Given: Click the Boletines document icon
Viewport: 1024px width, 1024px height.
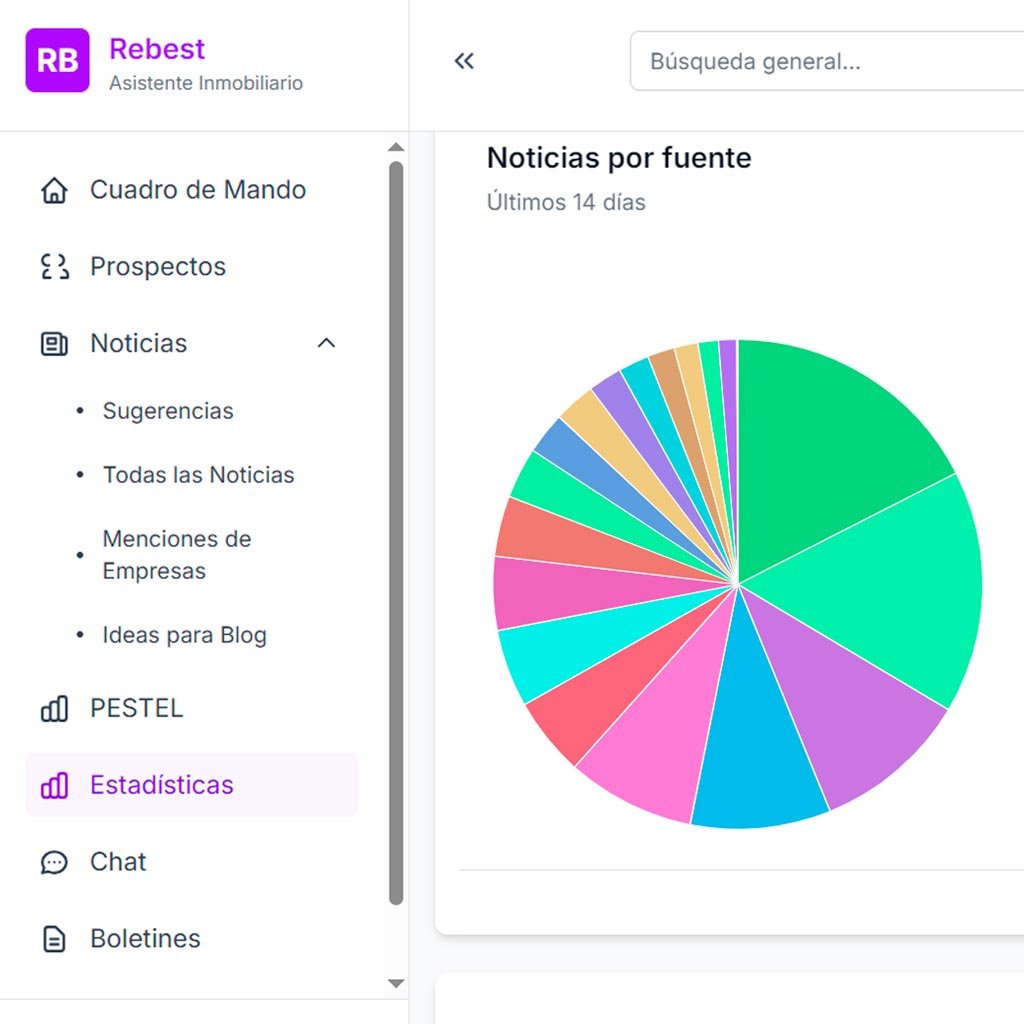Looking at the screenshot, I should pos(54,939).
